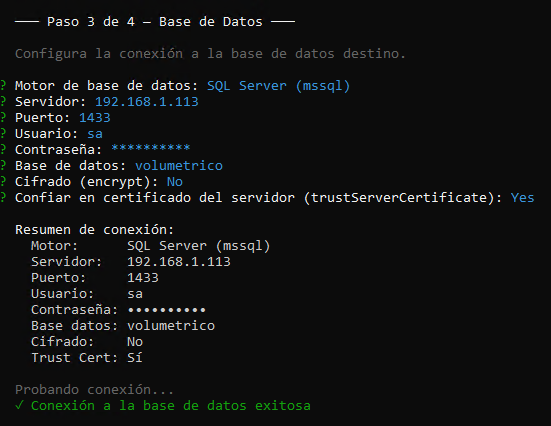Click summary Trust Cert value 'Sí'
Screen dimensions: 551x426
[135, 357]
